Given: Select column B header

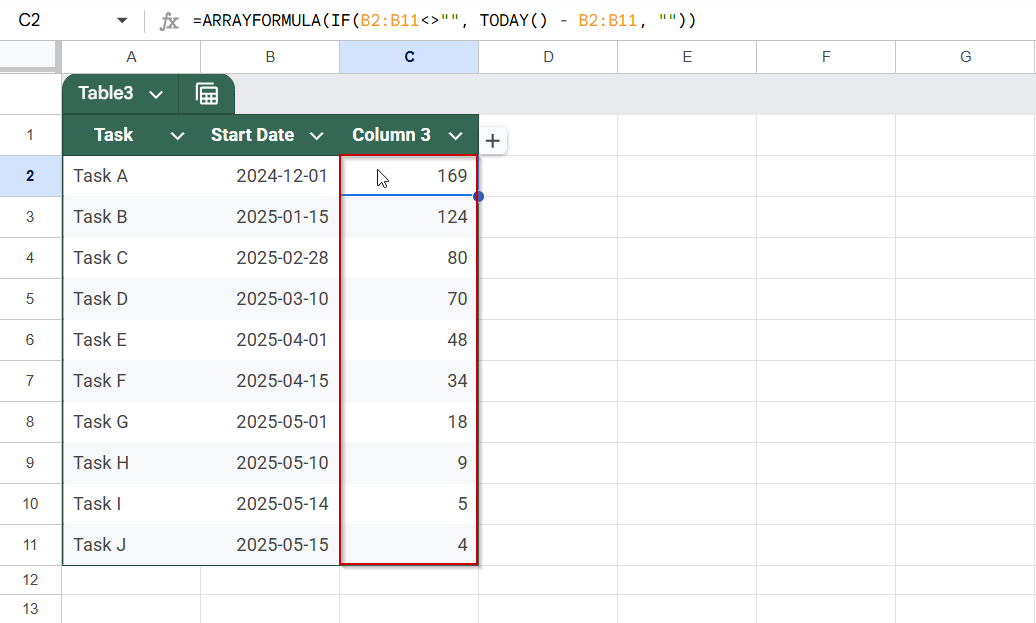Looking at the screenshot, I should coord(270,57).
